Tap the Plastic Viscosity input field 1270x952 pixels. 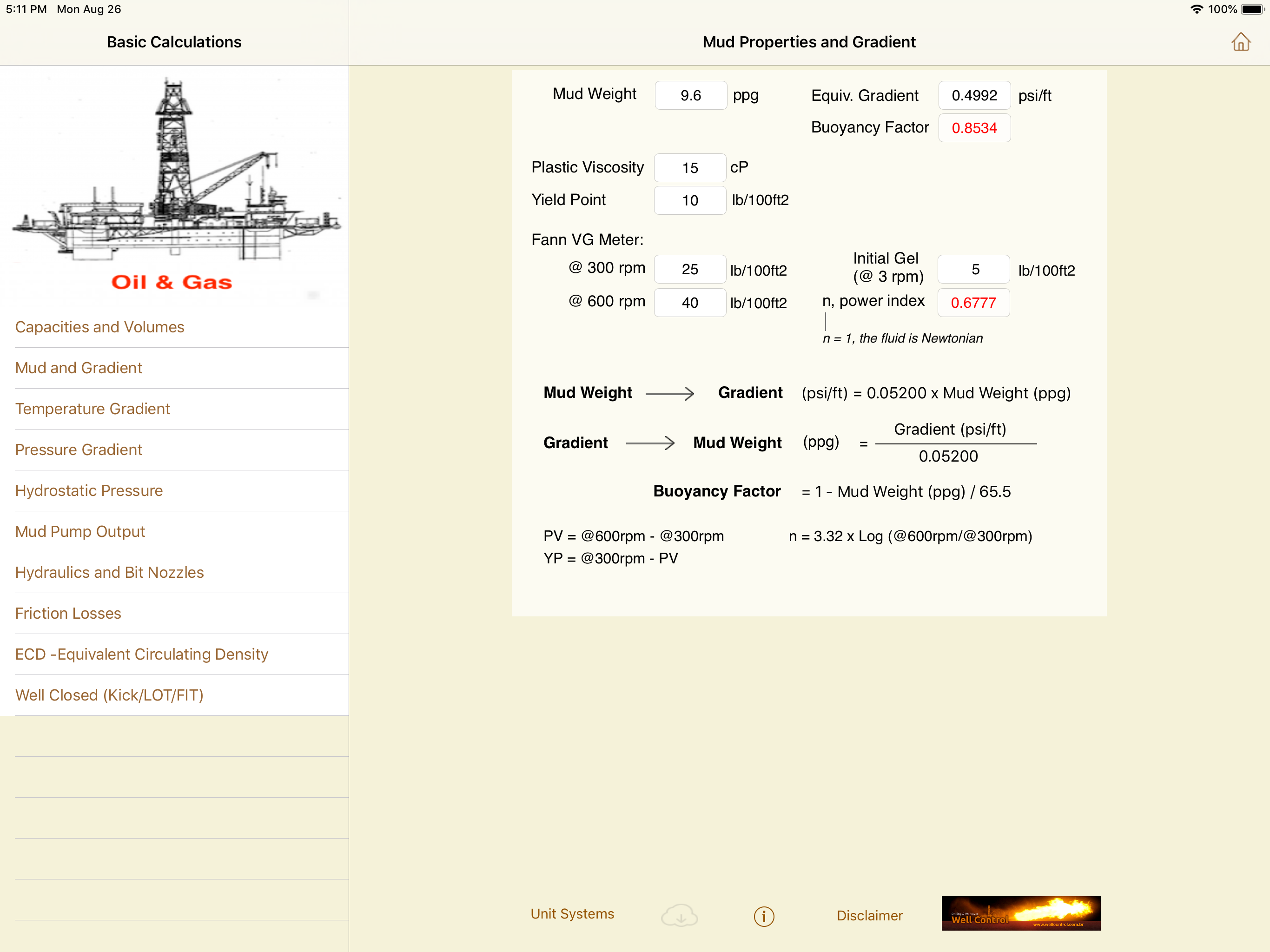[689, 168]
